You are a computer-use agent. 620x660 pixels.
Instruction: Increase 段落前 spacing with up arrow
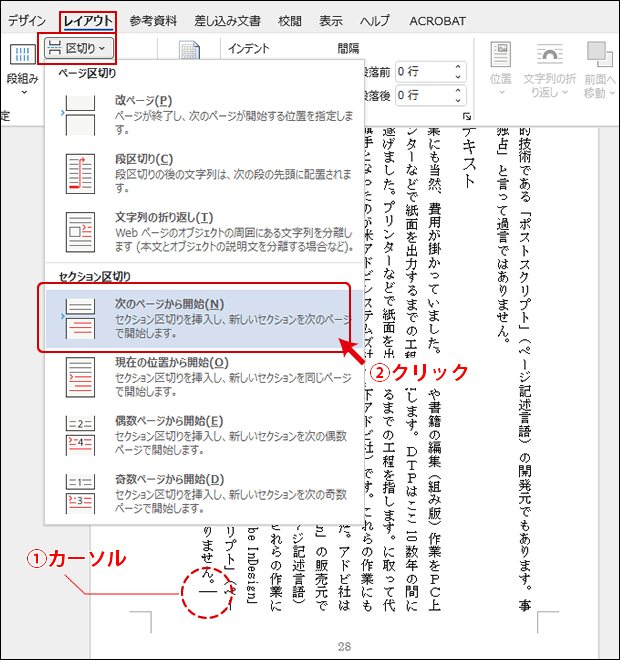click(x=458, y=67)
